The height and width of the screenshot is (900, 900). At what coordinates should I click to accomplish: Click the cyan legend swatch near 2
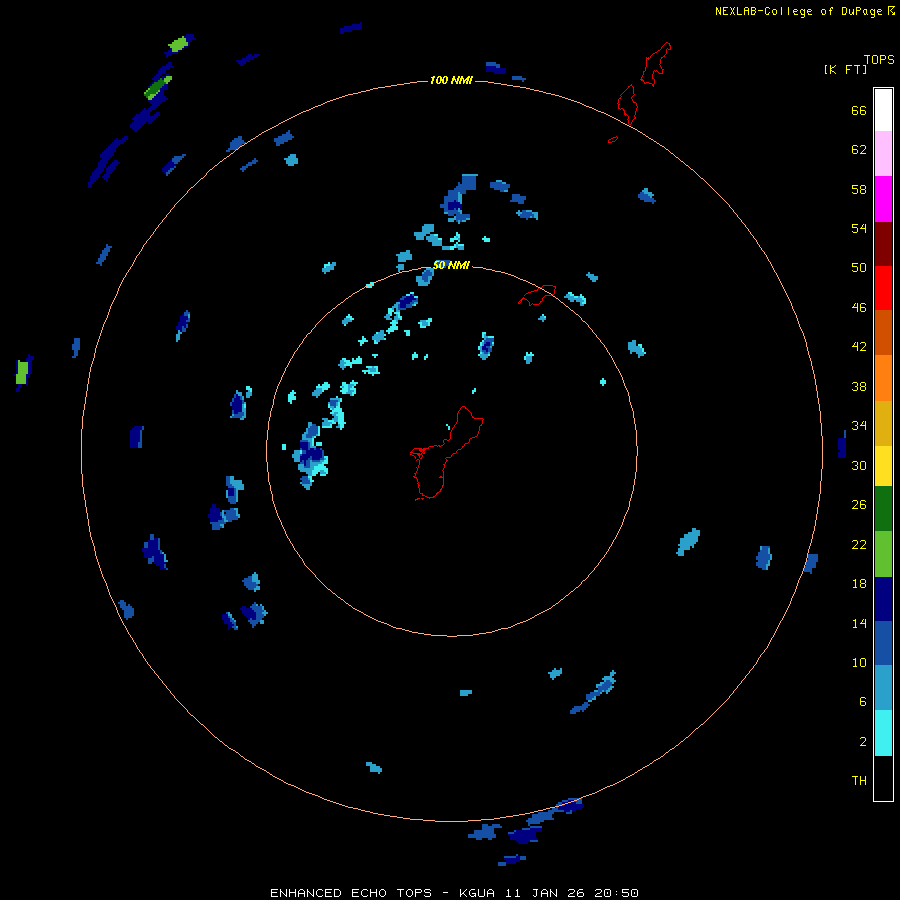coord(883,733)
